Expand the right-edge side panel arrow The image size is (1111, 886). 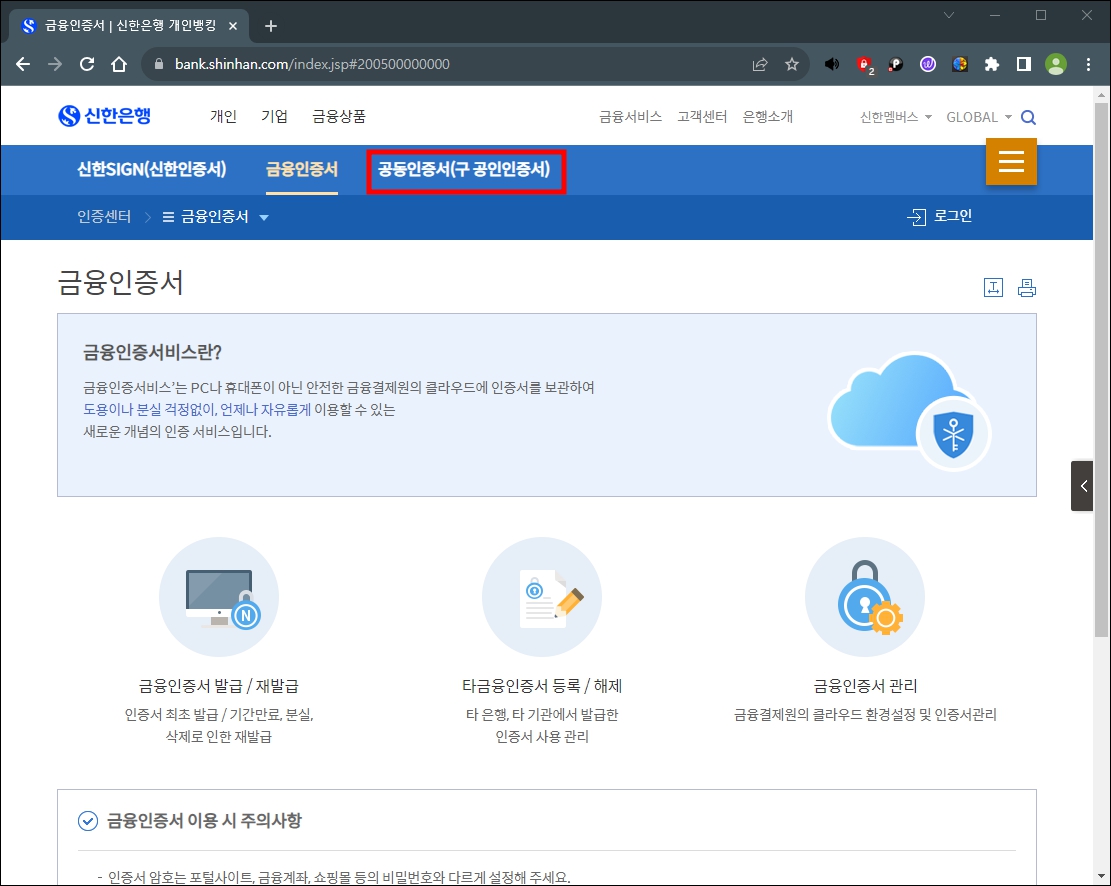click(x=1083, y=485)
